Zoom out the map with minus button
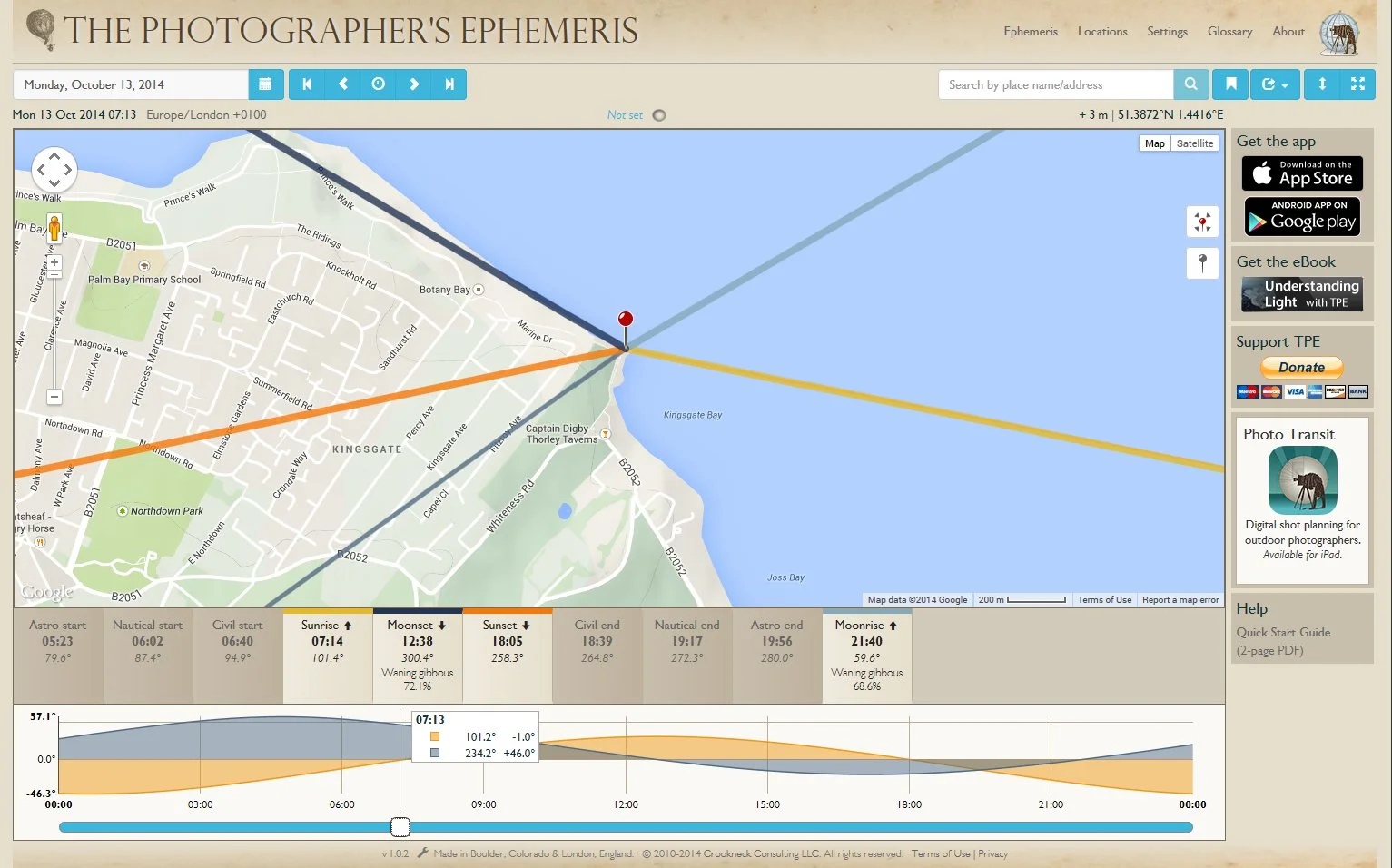The height and width of the screenshot is (868, 1392). click(54, 397)
